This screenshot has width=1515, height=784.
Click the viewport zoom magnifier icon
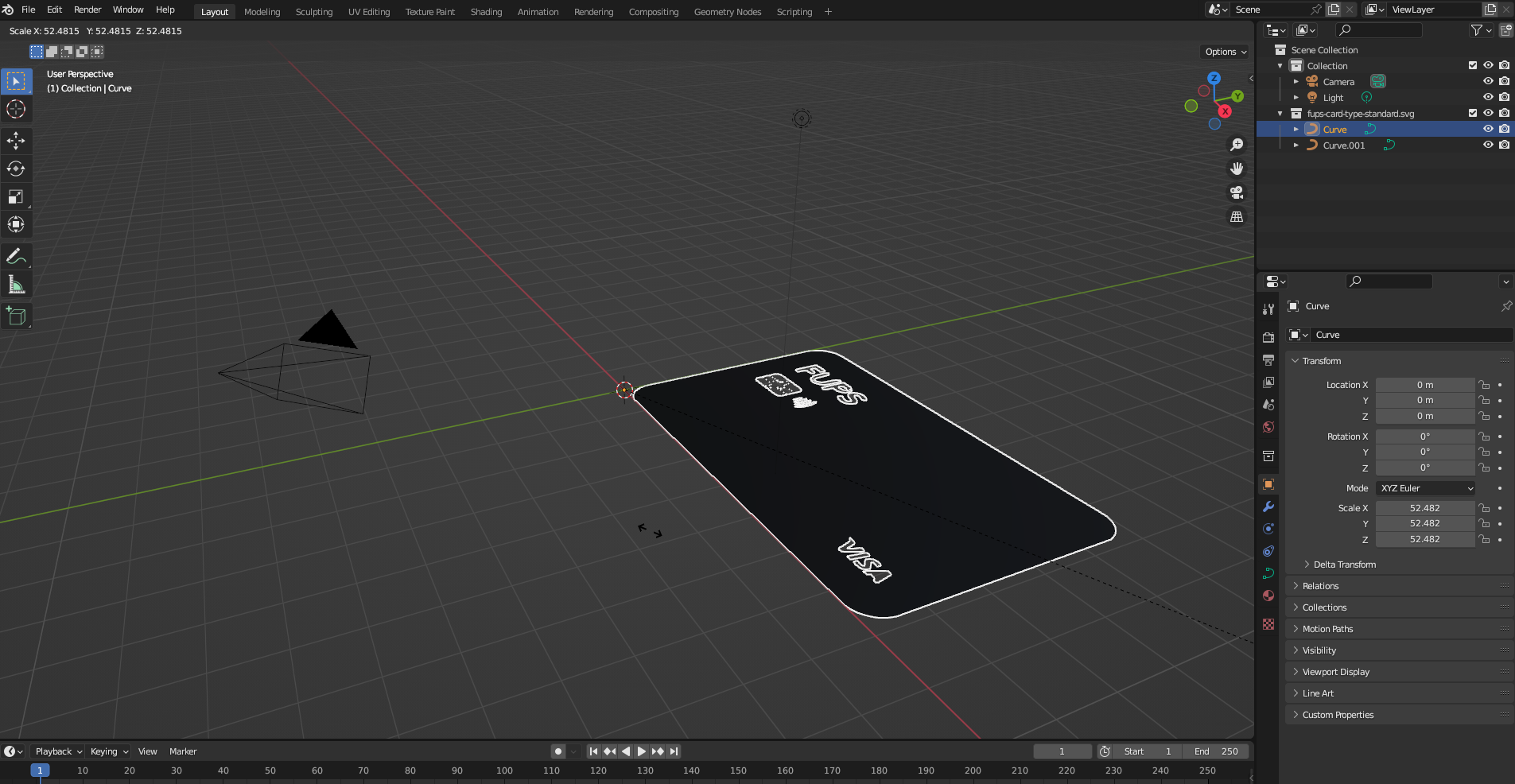click(x=1237, y=145)
